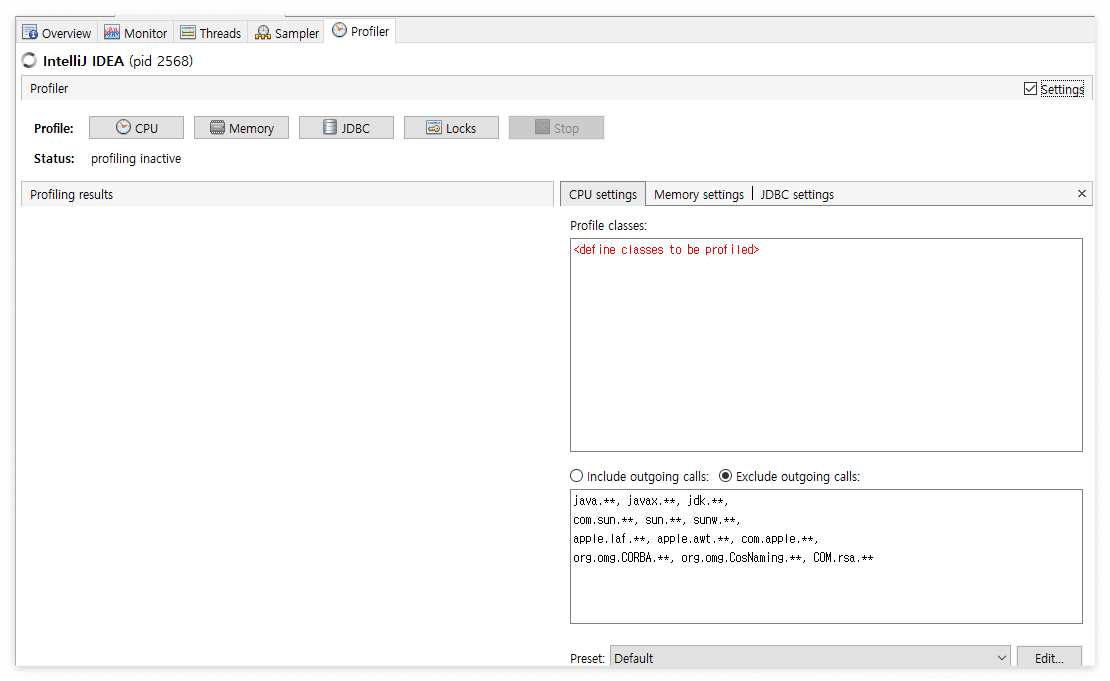
Task: Click the profiling inactive status text
Action: (136, 159)
